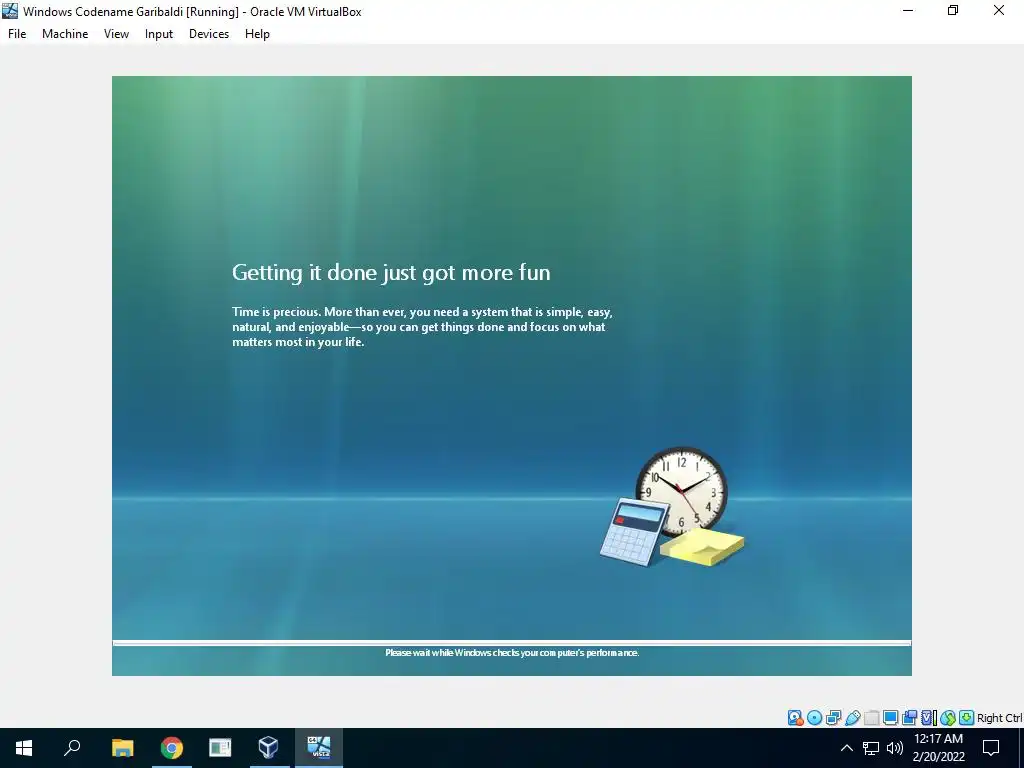This screenshot has height=768, width=1024.
Task: Click the virtual display status icon
Action: point(890,718)
